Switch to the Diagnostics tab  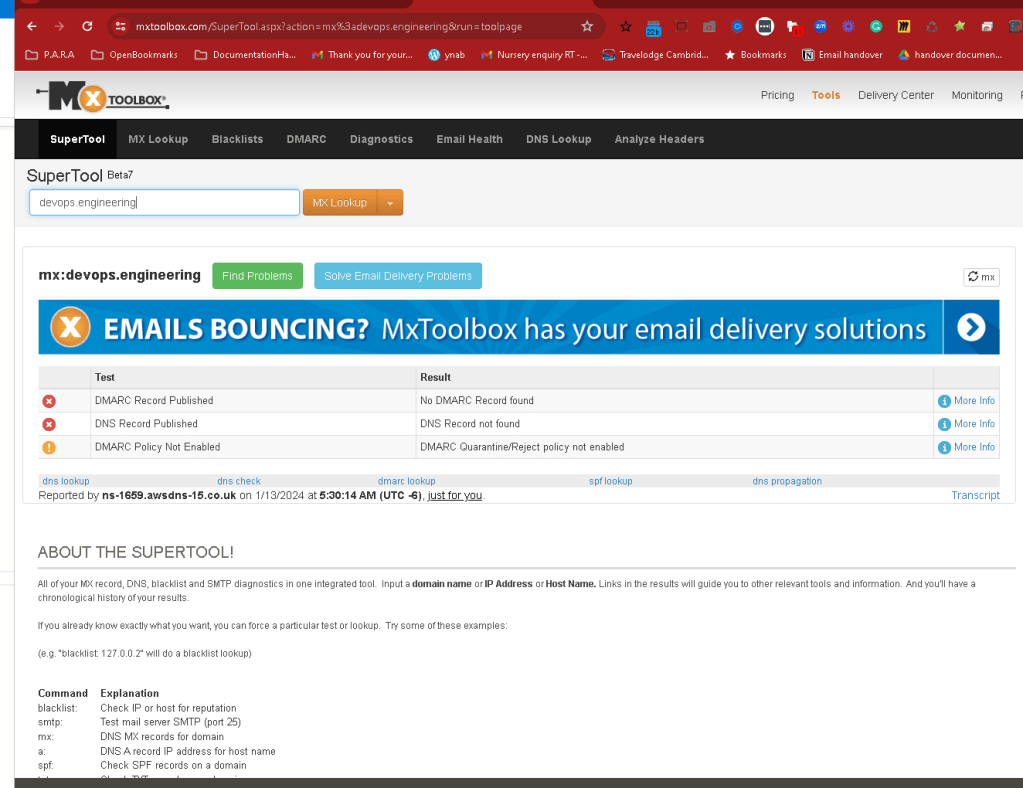[x=381, y=139]
